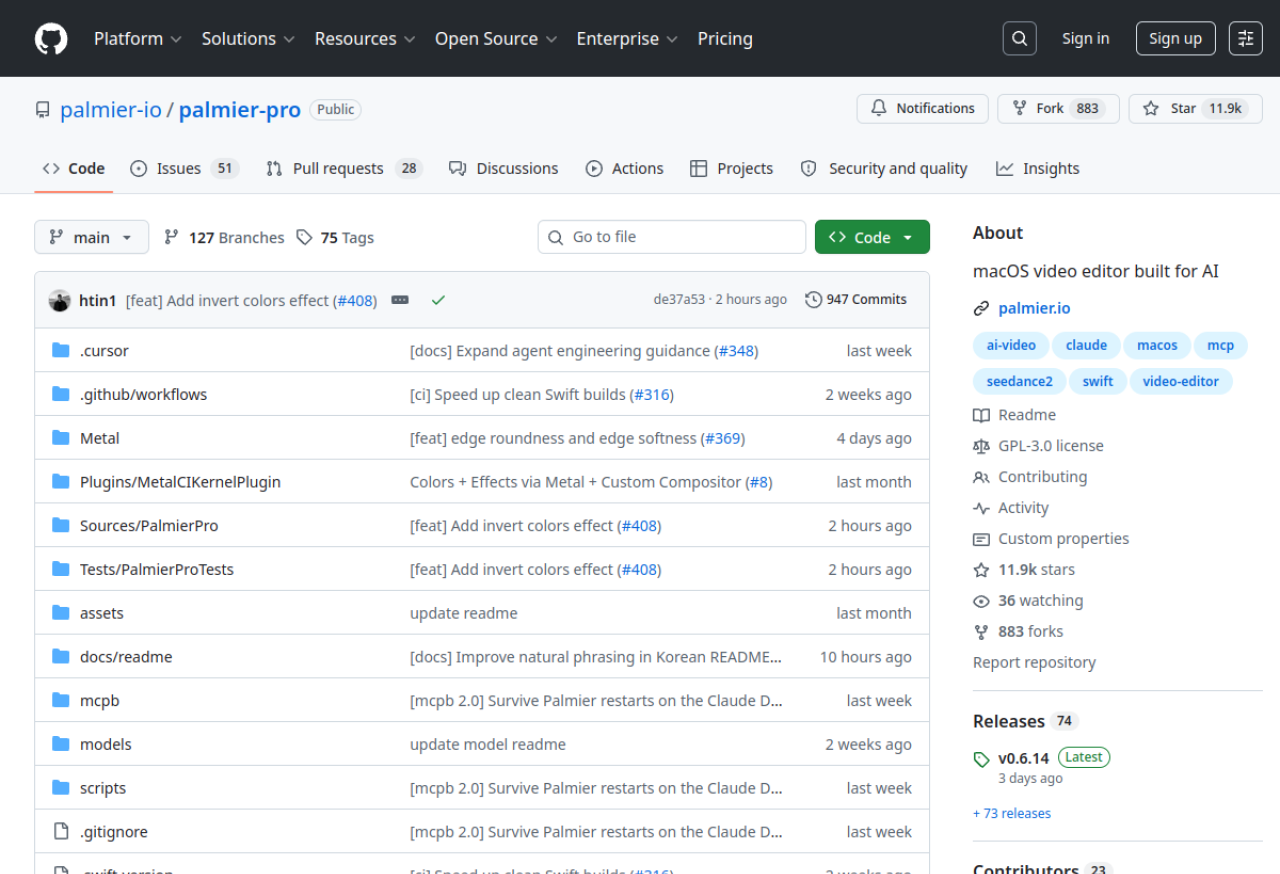Open Plugins/MetalCIKernelPlugin folder
1280x874 pixels.
pos(180,482)
